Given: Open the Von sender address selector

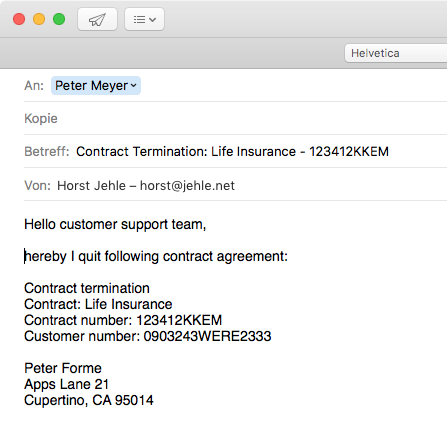Looking at the screenshot, I should 146,185.
